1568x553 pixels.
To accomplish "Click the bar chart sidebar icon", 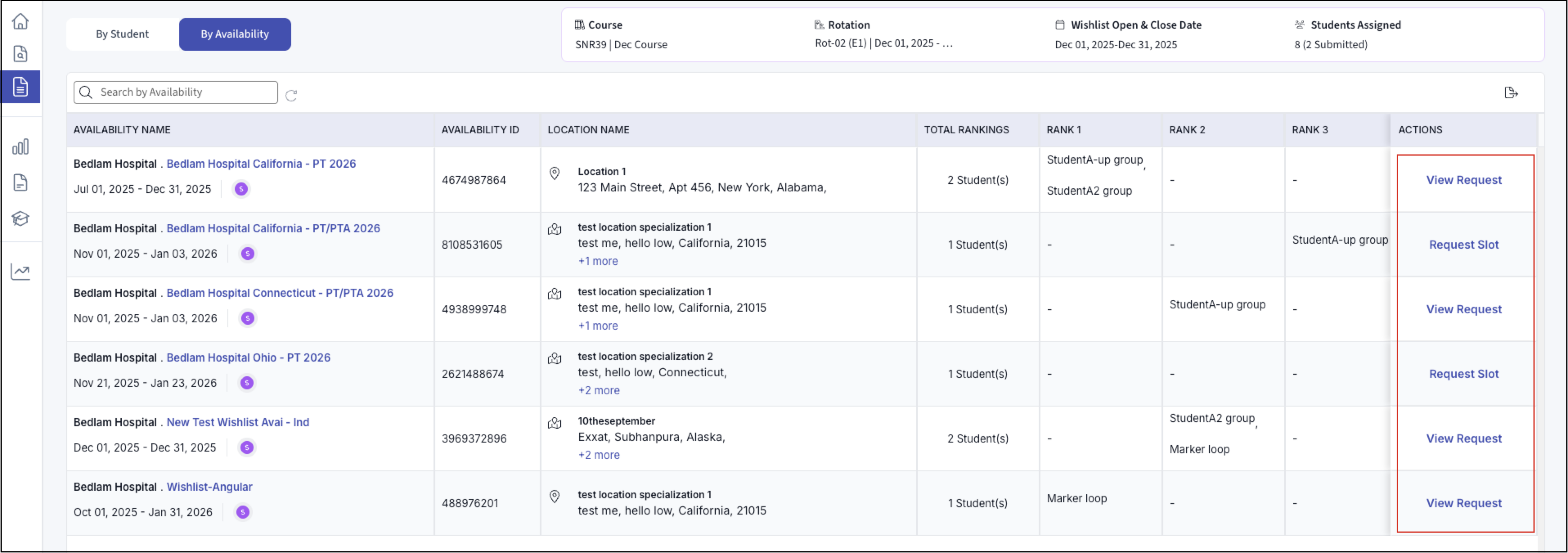I will pos(20,147).
